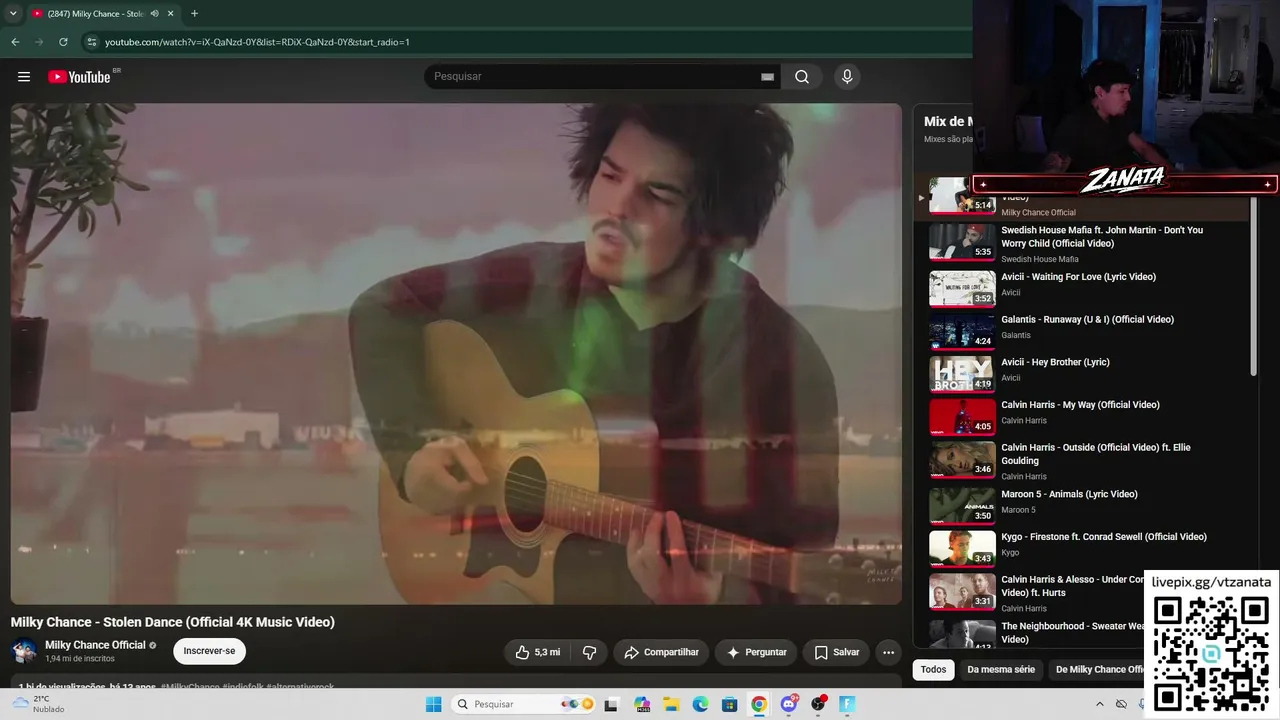Open the Compartilhar share dialog
Viewport: 1280px width, 720px height.
point(661,652)
